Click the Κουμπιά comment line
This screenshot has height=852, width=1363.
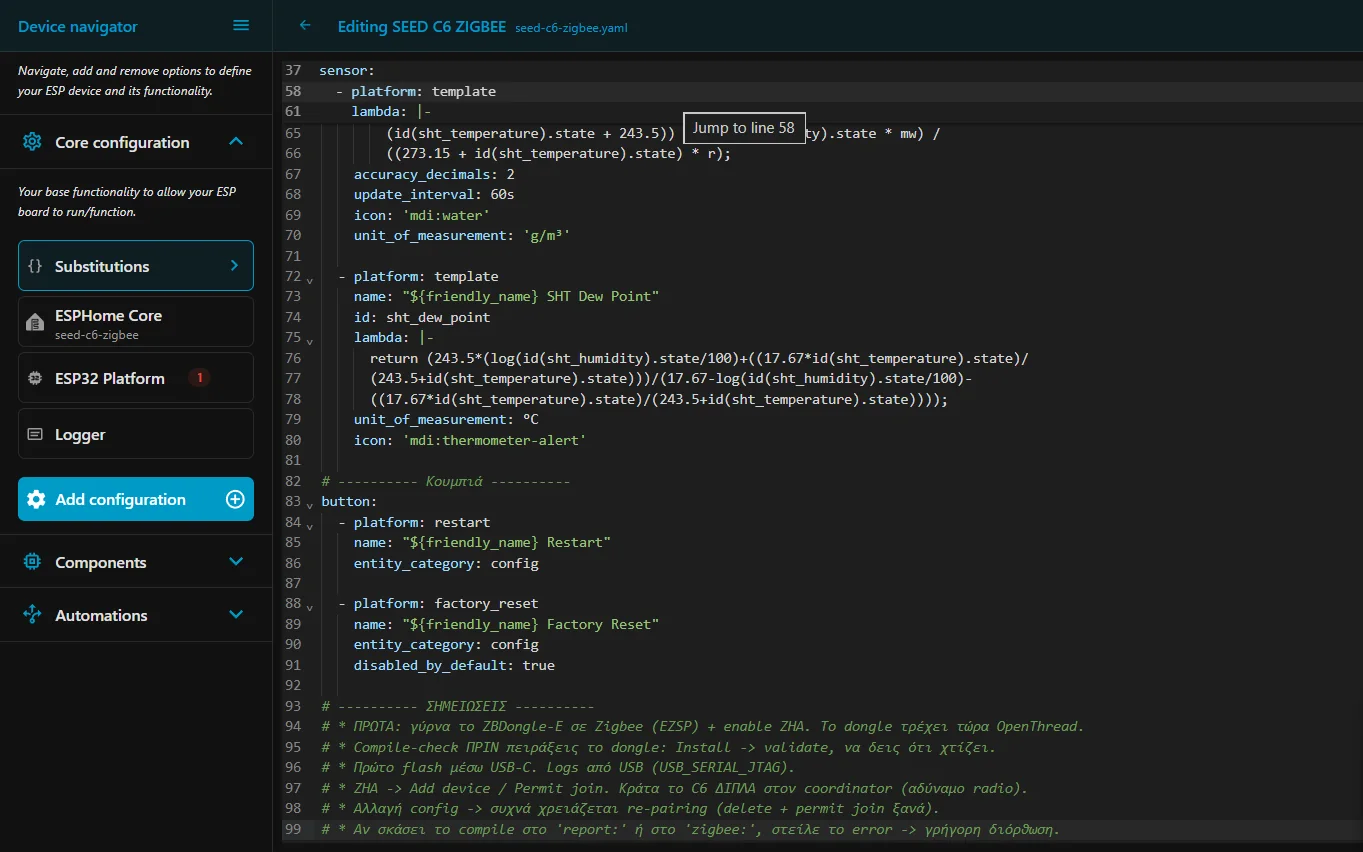pyautogui.click(x=446, y=481)
